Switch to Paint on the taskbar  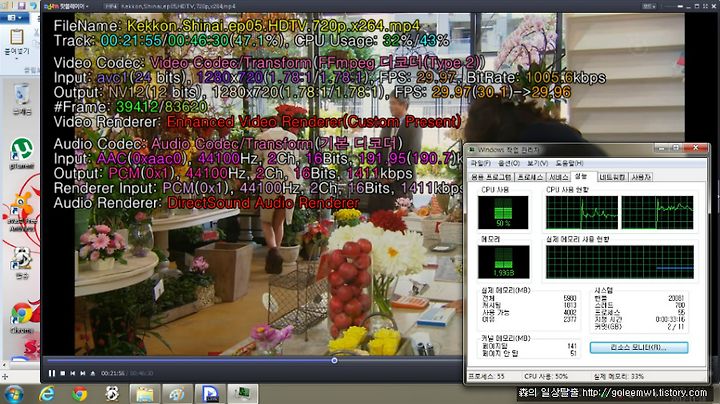click(x=177, y=394)
